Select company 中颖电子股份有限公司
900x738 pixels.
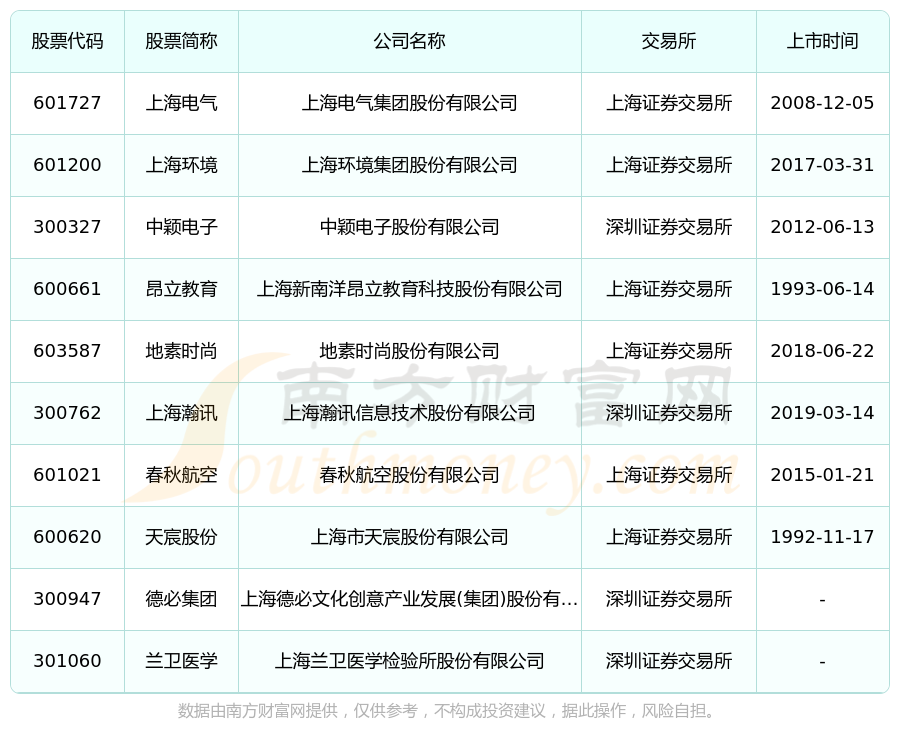[x=410, y=227]
